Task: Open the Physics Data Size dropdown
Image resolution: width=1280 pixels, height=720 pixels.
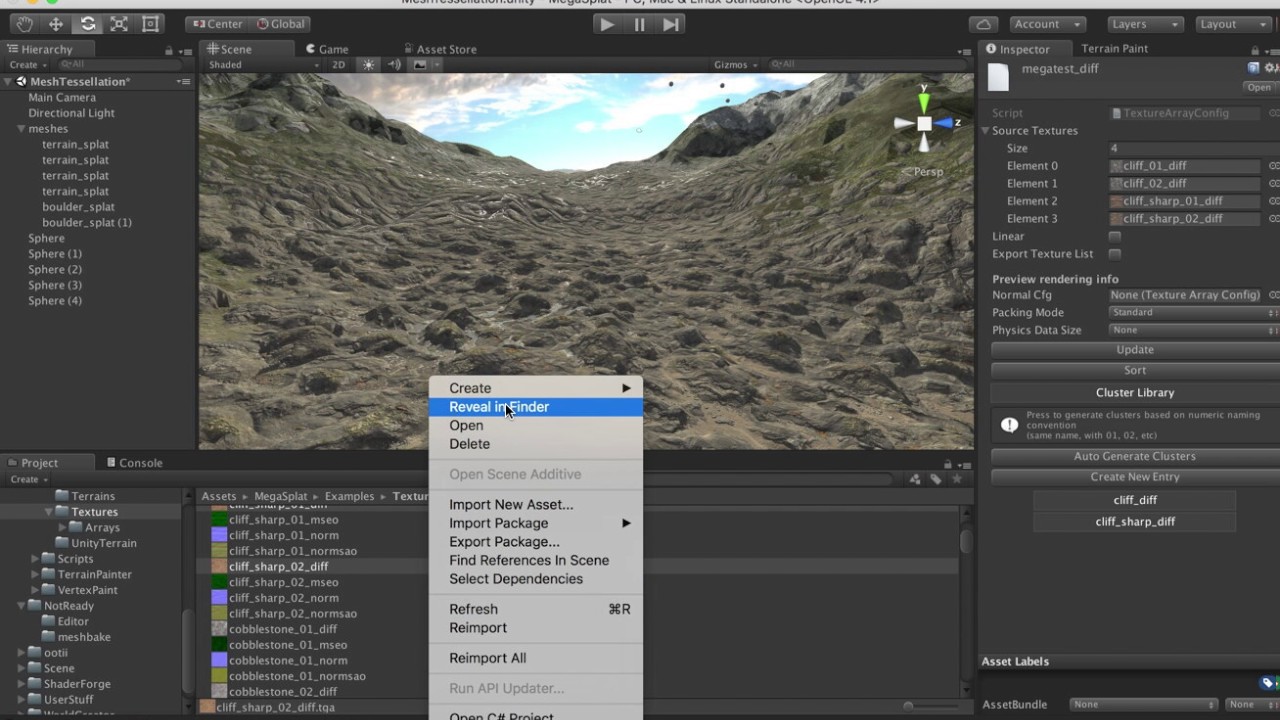Action: 1194,330
